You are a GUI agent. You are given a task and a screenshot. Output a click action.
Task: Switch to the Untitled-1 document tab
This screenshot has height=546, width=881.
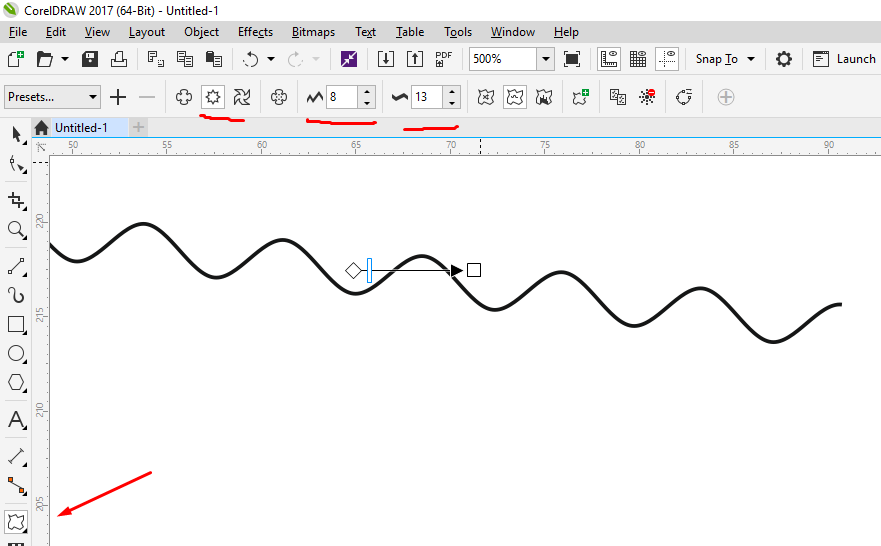click(81, 128)
